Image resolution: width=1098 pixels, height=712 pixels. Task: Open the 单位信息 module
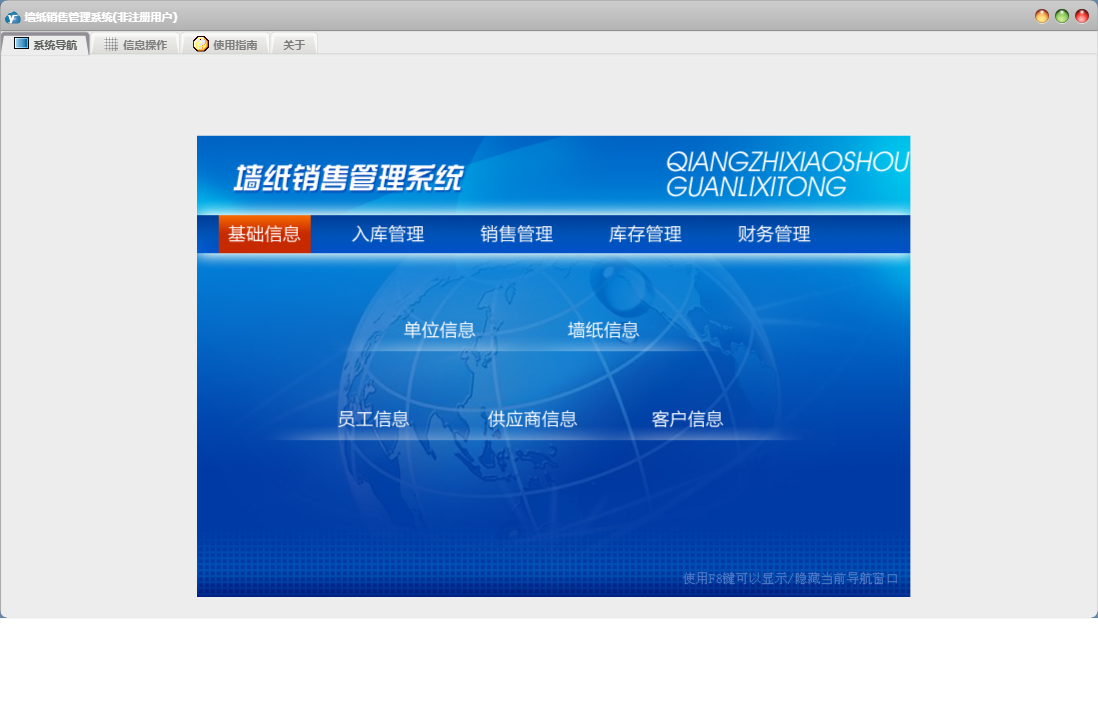439,330
